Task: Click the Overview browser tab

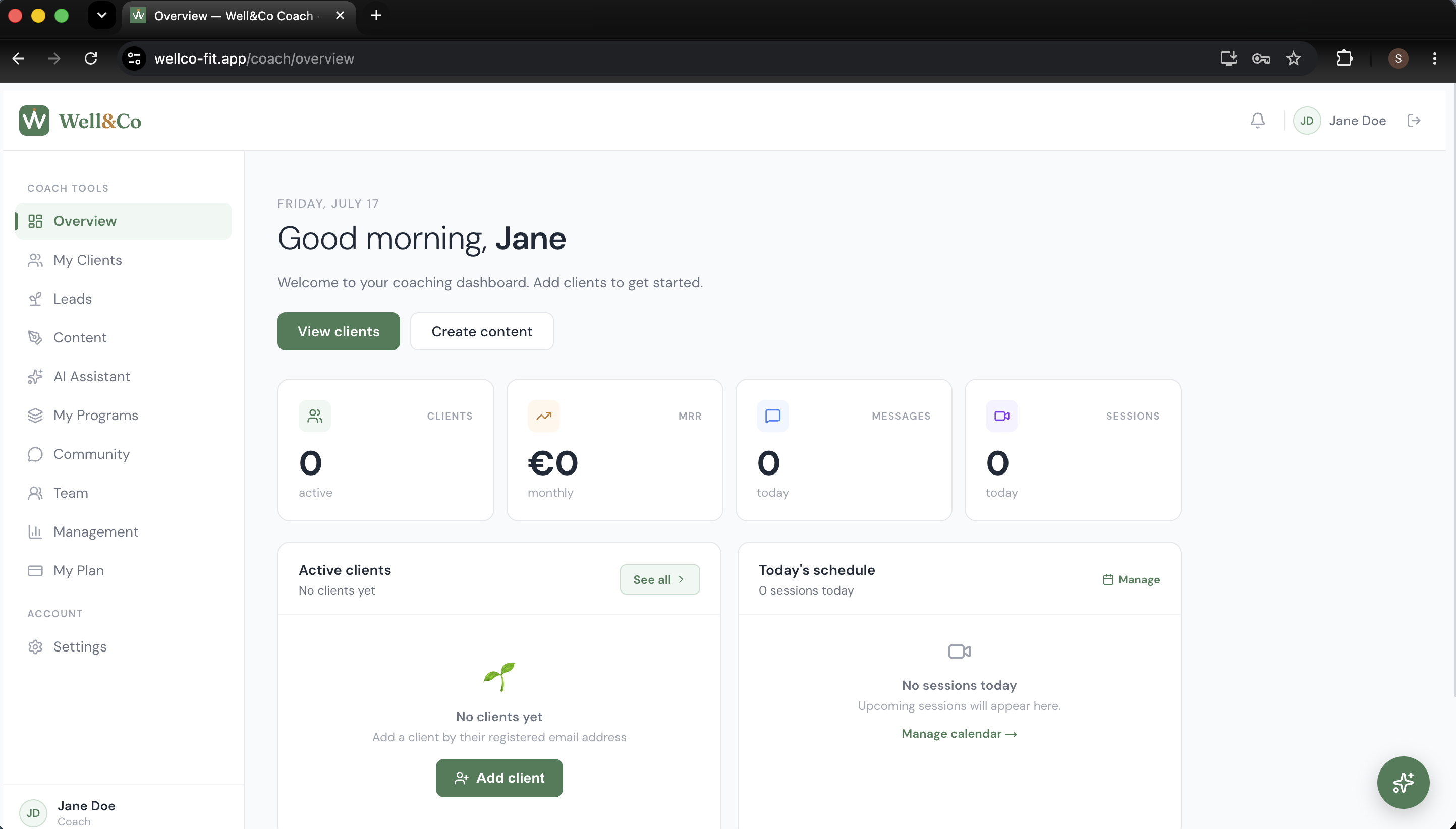Action: click(x=239, y=15)
